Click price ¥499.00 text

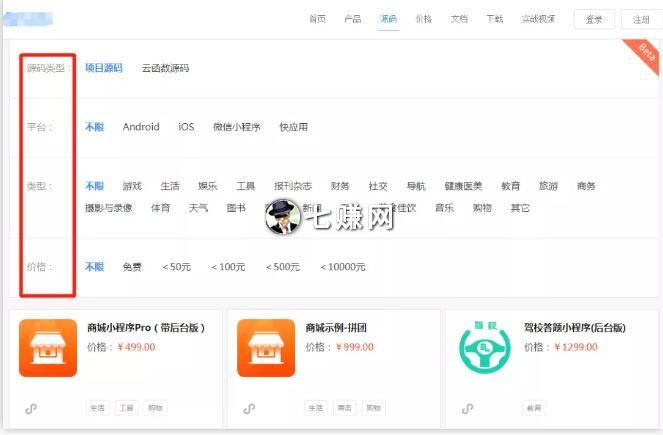coord(137,347)
